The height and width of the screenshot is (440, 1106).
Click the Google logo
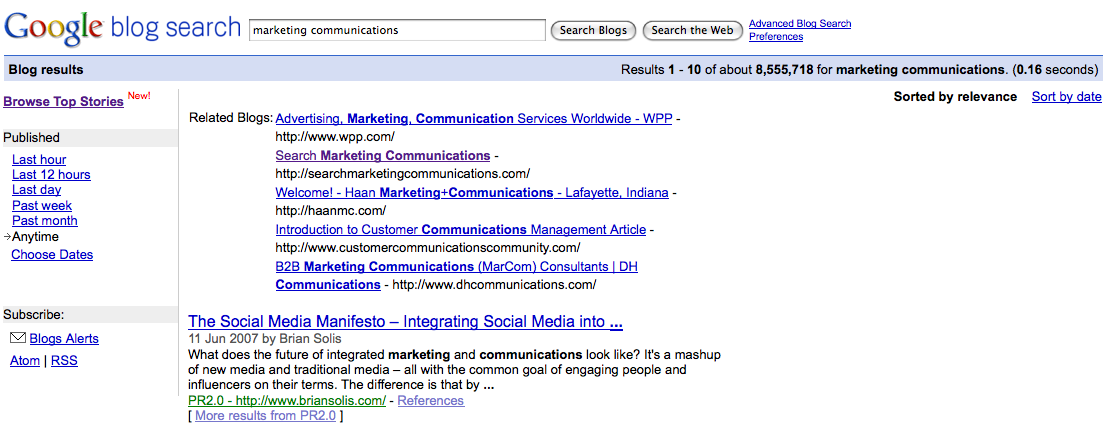point(54,28)
